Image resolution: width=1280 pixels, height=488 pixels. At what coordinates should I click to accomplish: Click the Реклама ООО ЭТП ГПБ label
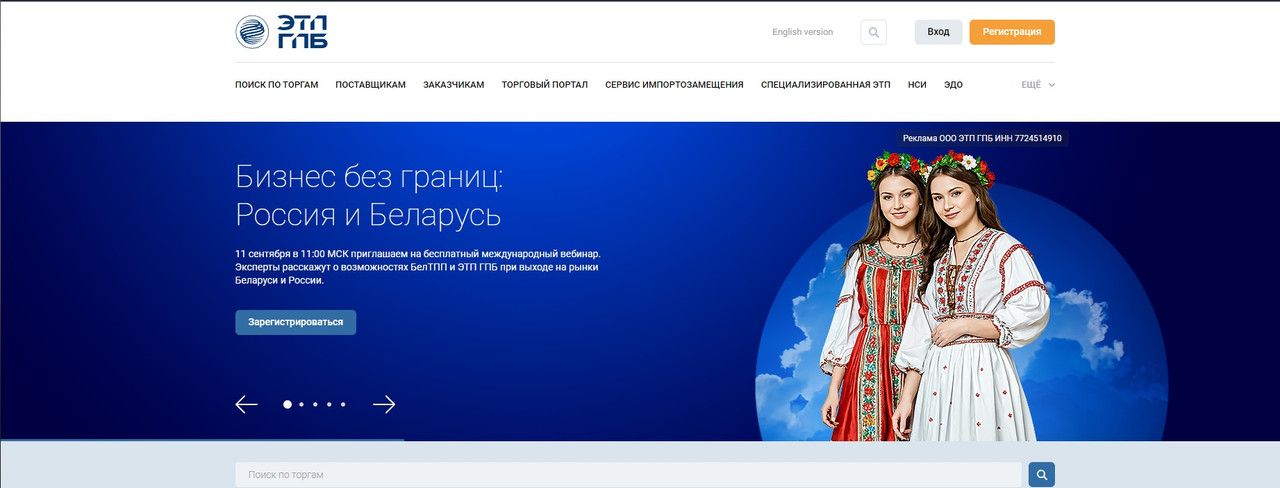tap(982, 138)
